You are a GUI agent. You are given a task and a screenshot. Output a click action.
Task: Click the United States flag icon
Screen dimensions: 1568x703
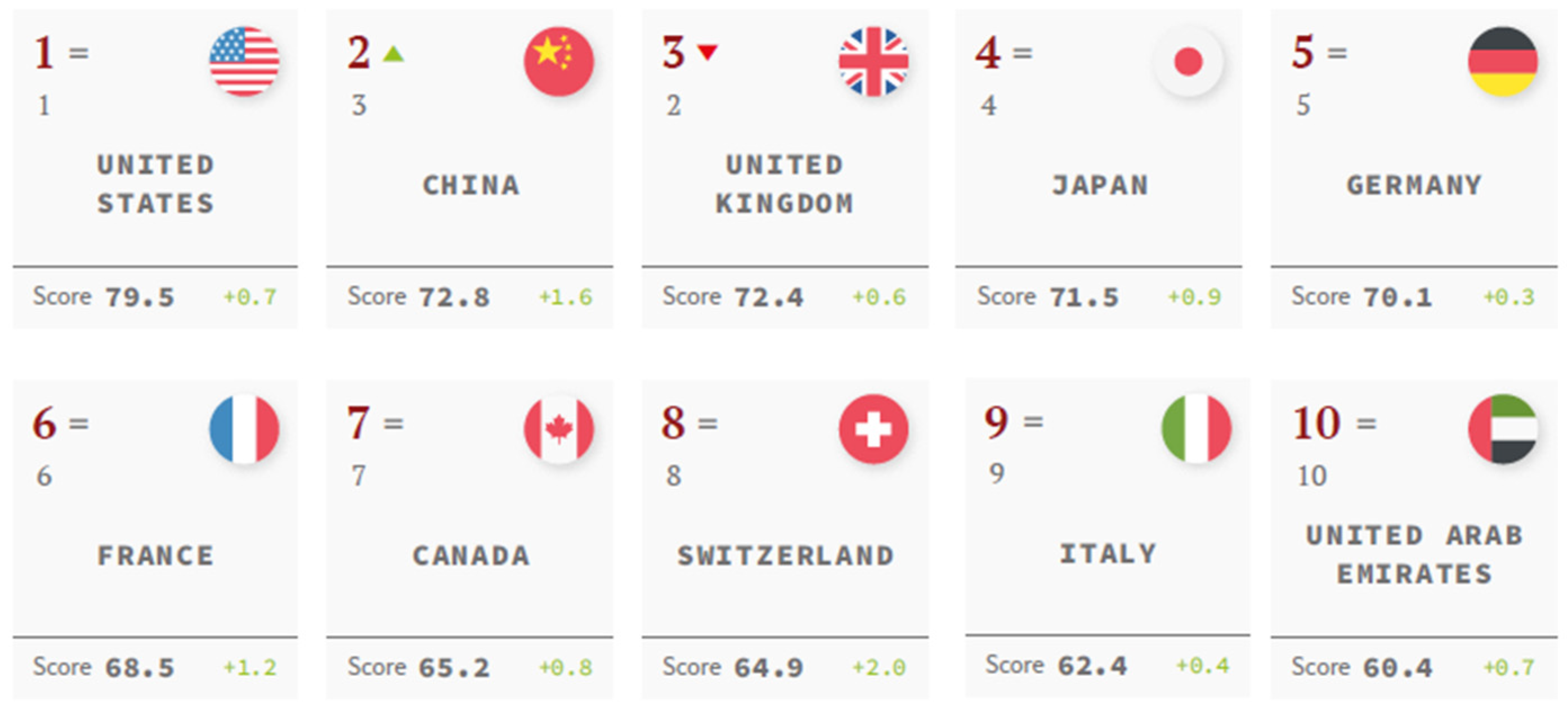pyautogui.click(x=244, y=61)
